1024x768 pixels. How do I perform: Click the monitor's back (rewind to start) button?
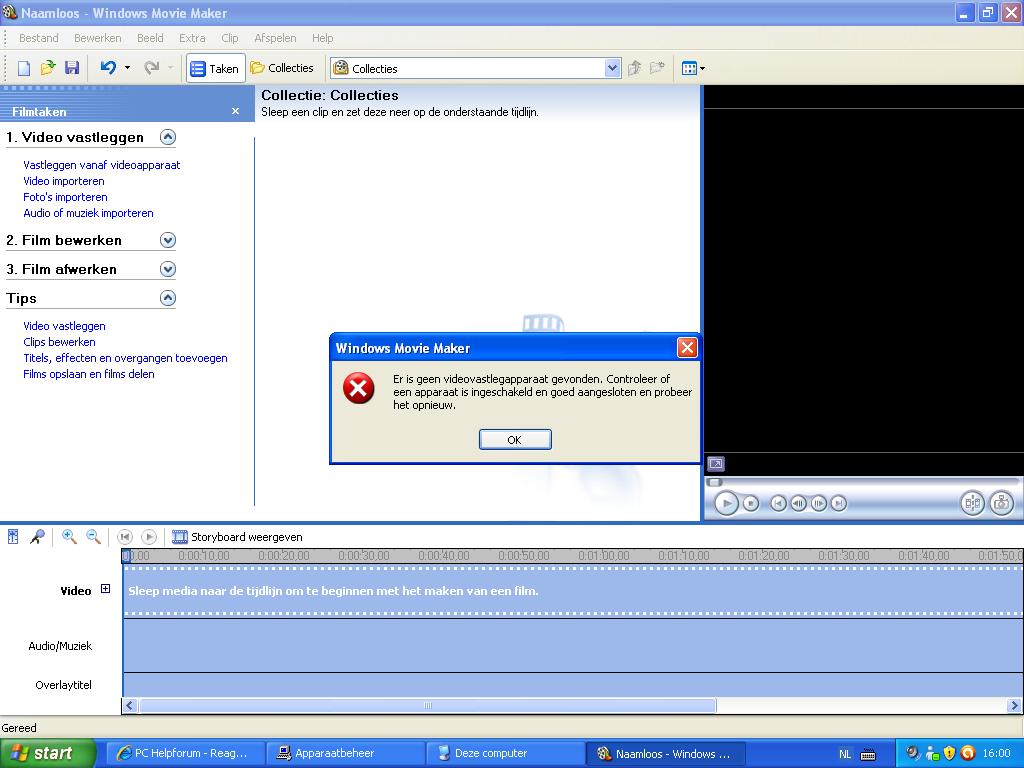[778, 504]
